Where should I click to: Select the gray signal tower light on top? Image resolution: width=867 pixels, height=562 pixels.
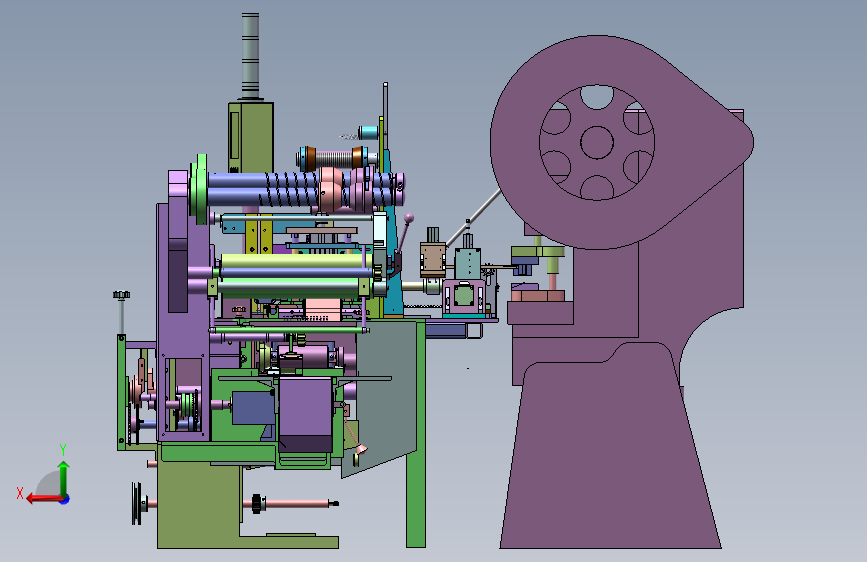coord(250,56)
